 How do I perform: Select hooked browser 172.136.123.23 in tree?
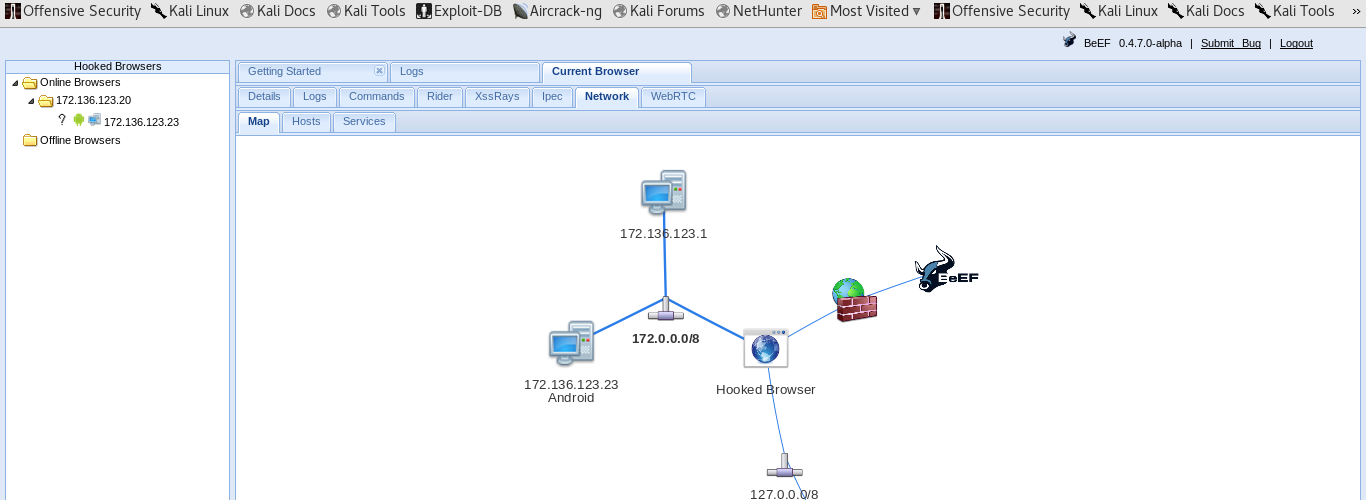(x=141, y=122)
